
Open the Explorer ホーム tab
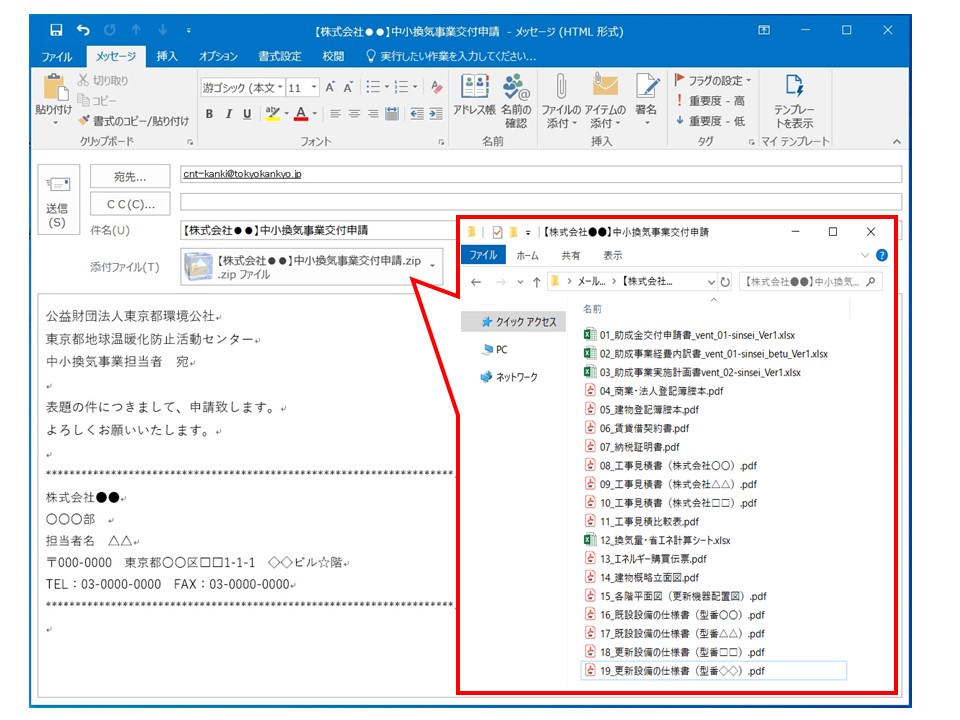pos(527,255)
